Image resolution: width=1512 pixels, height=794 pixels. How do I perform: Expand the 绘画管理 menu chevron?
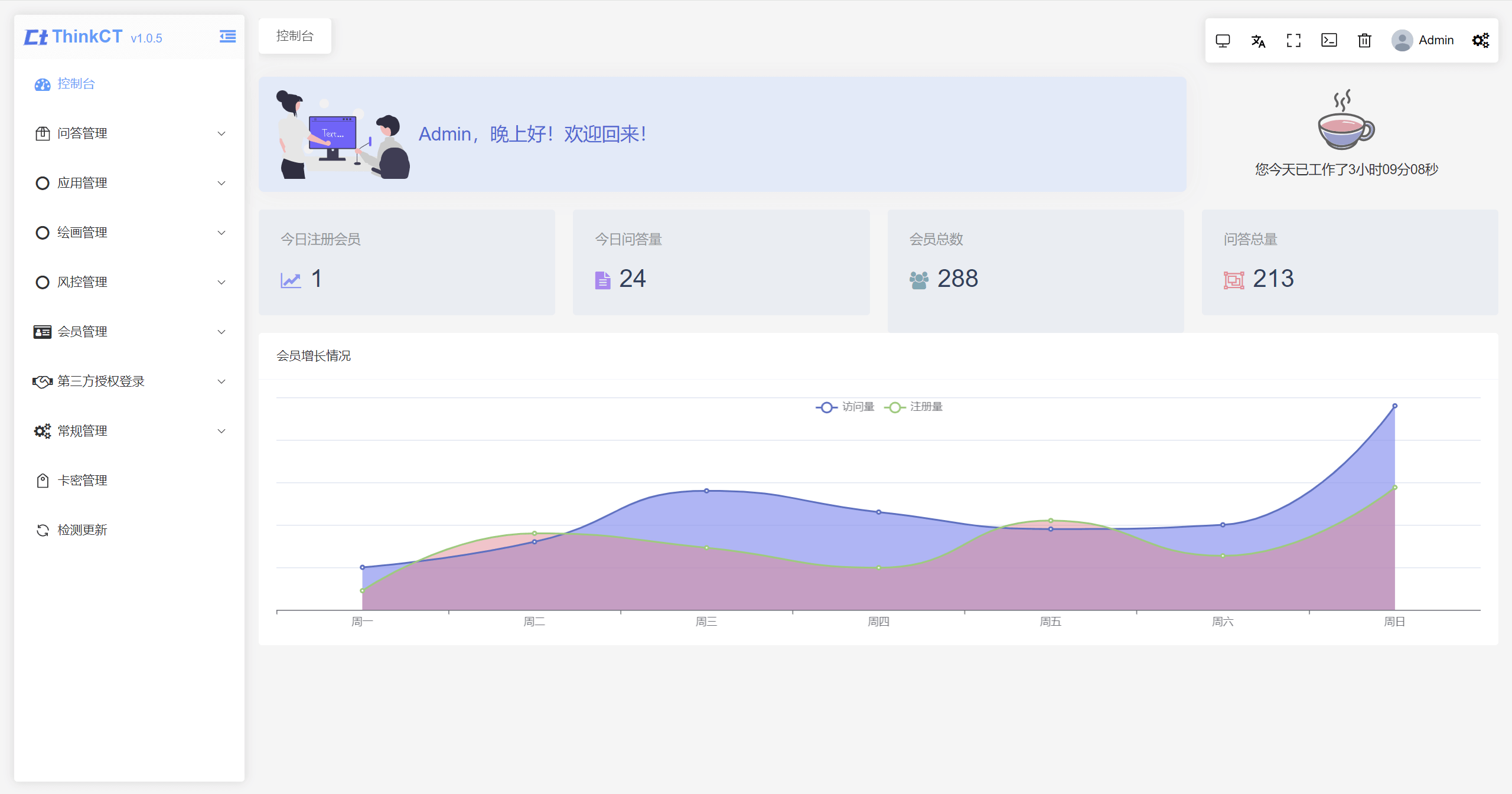tap(221, 233)
